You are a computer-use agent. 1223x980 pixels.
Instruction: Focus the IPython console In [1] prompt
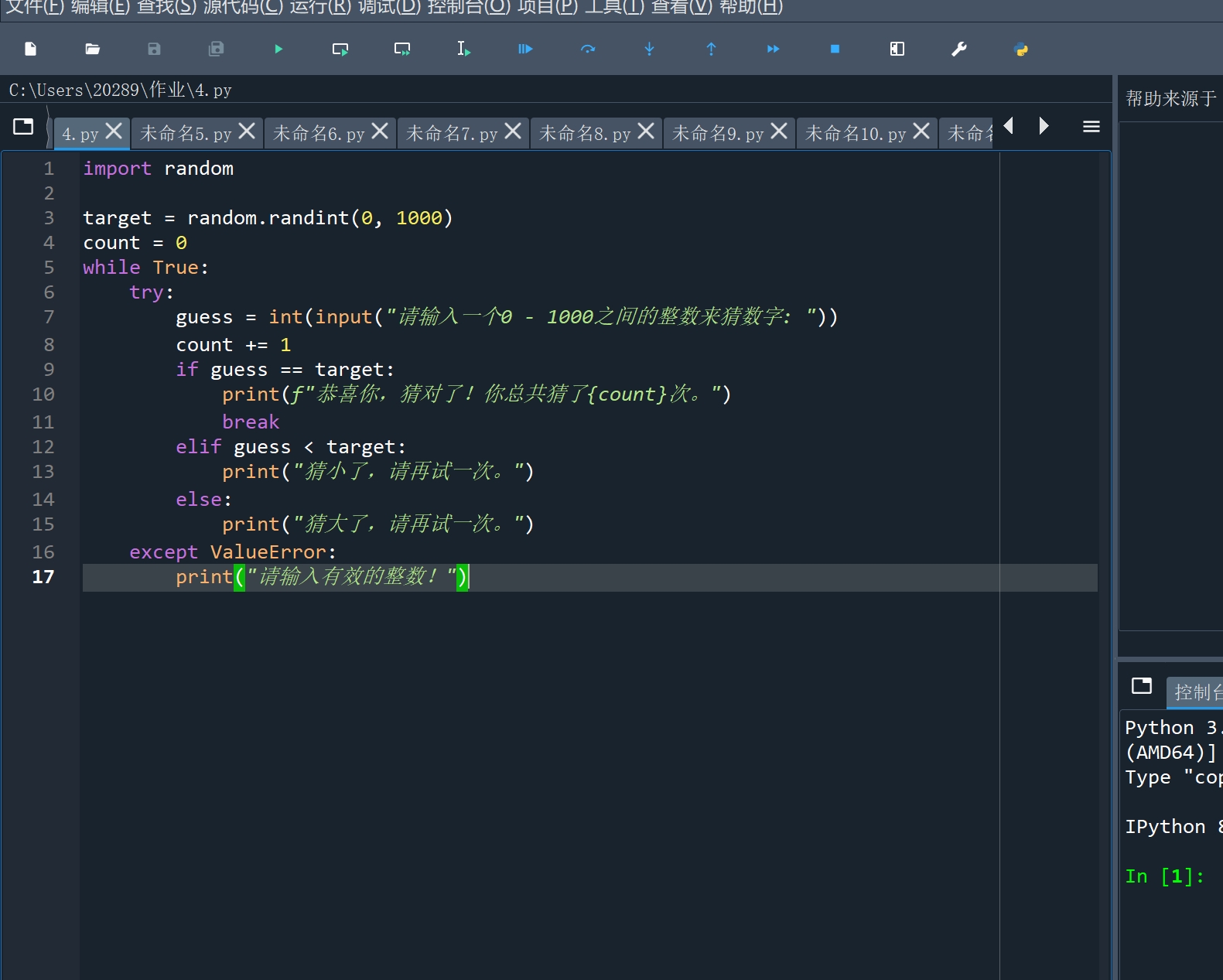[1164, 876]
